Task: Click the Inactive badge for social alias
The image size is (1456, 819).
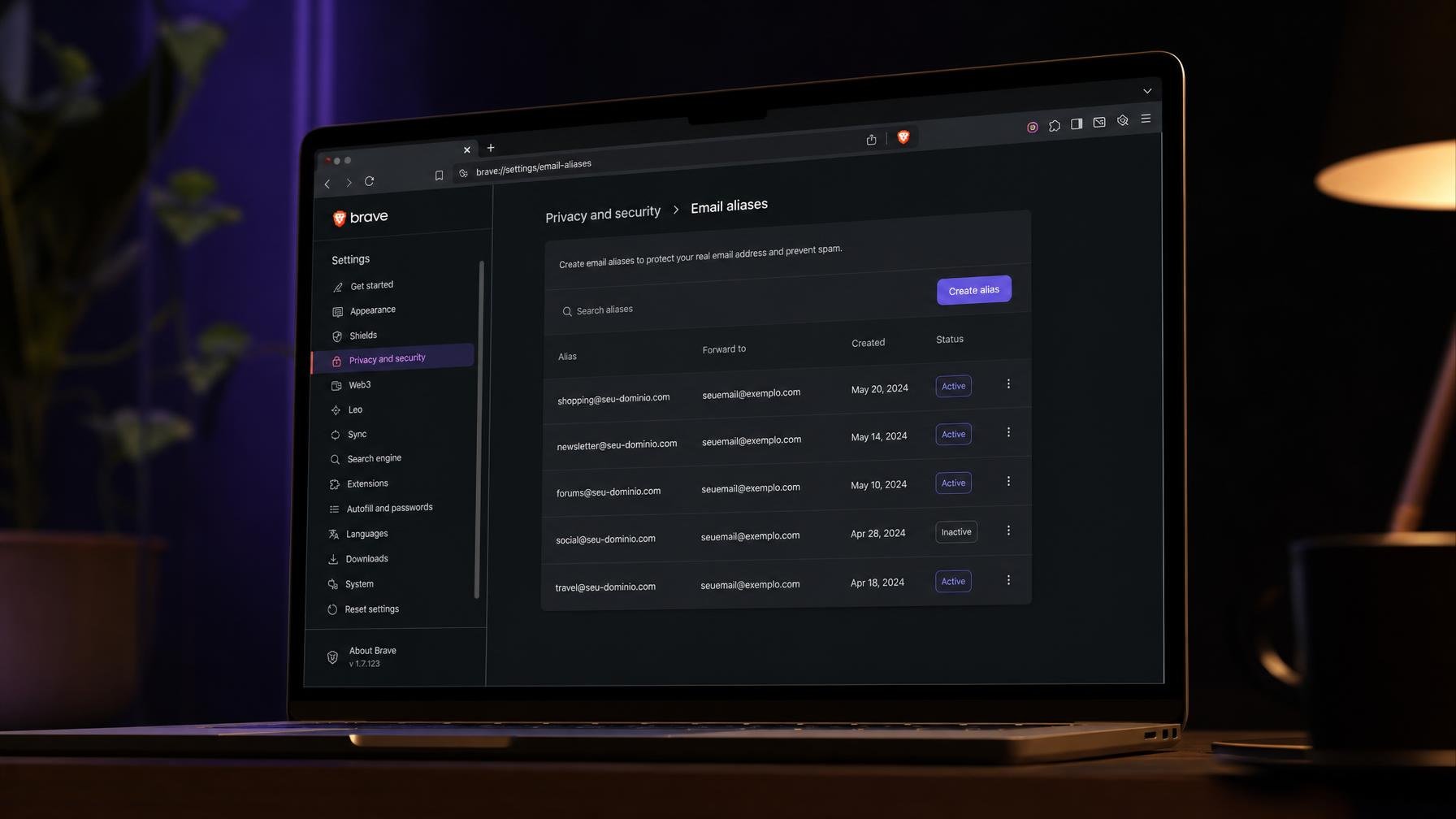Action: tap(956, 532)
